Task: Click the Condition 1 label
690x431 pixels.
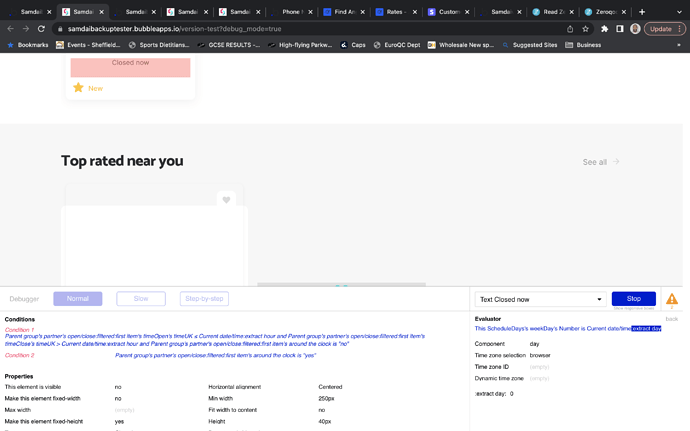Action: point(19,330)
